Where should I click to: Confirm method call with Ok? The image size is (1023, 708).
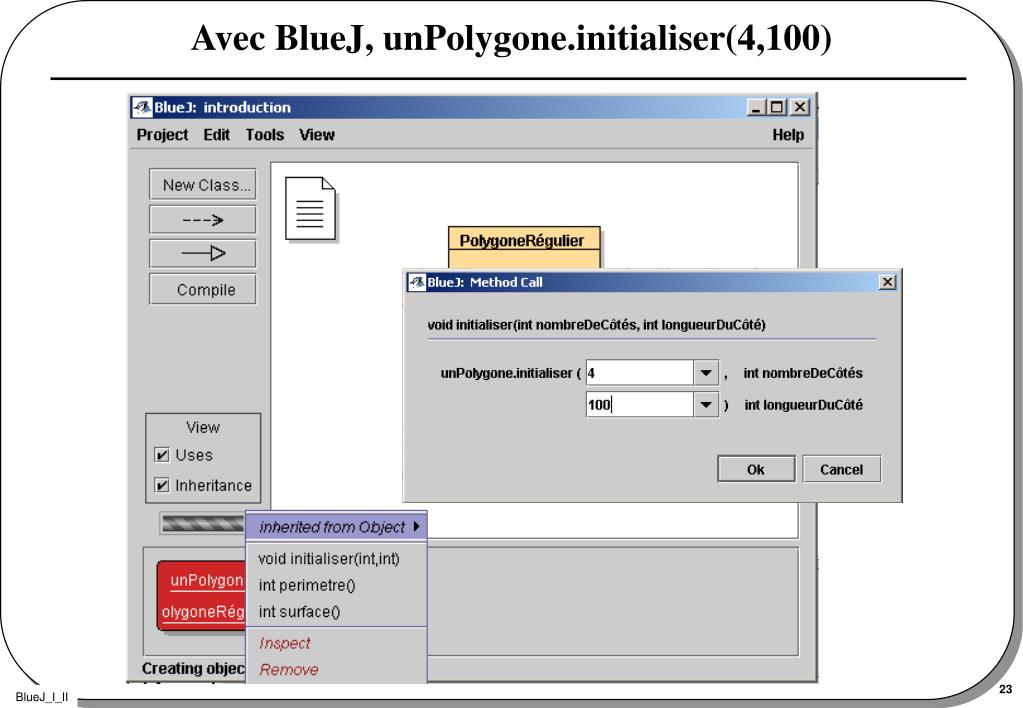click(x=756, y=469)
